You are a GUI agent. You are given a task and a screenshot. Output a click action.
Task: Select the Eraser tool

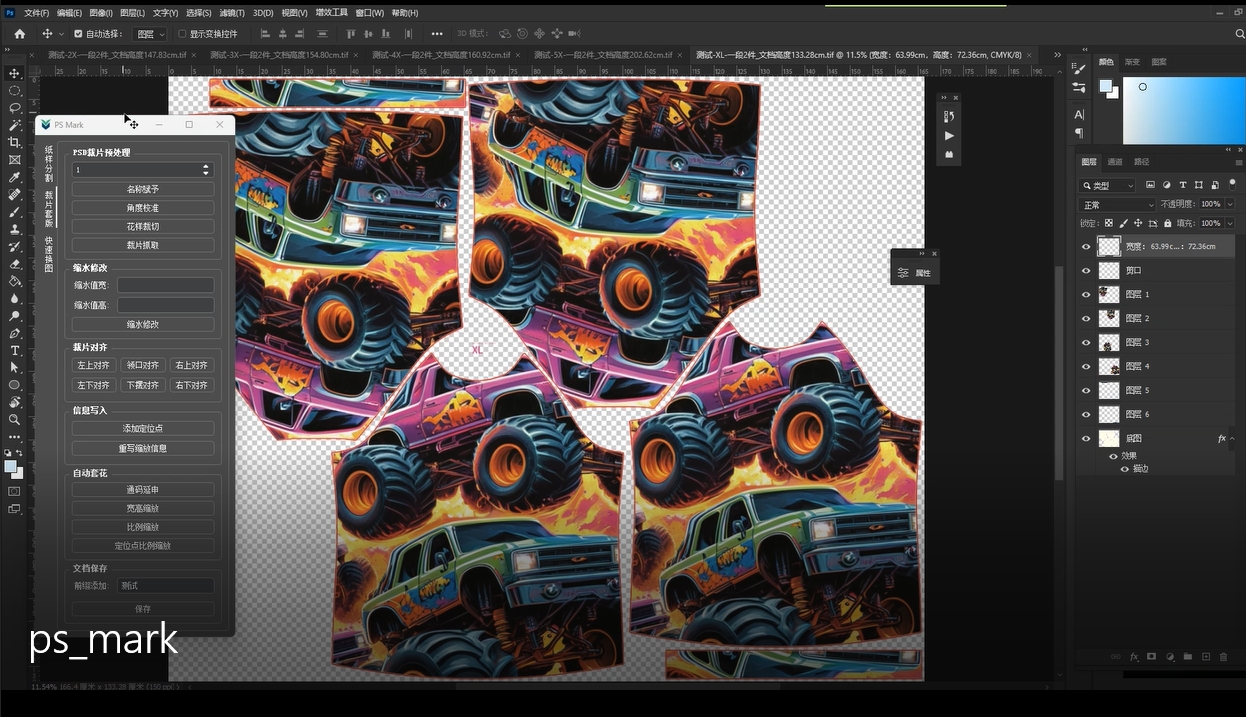point(15,264)
